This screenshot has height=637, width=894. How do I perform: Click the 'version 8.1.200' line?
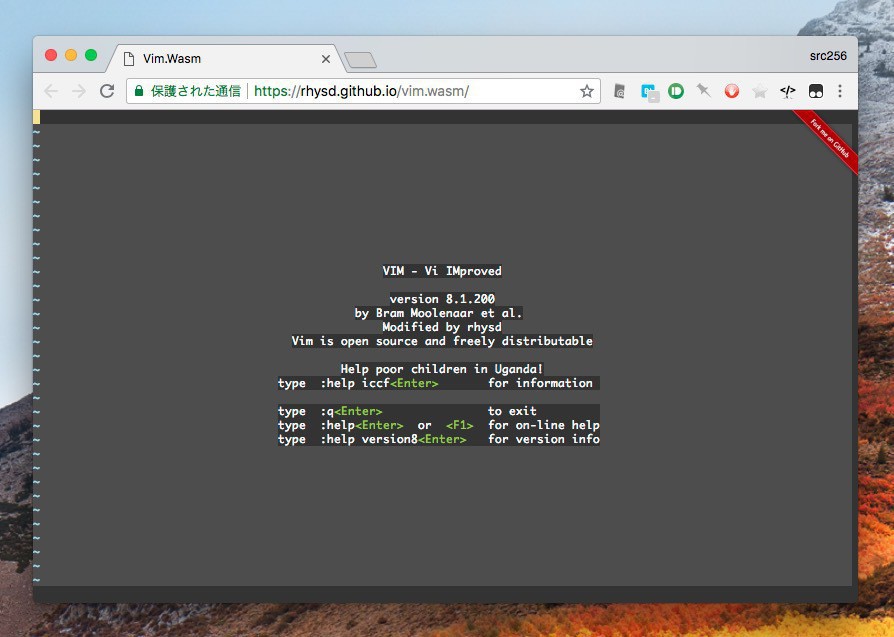(442, 299)
